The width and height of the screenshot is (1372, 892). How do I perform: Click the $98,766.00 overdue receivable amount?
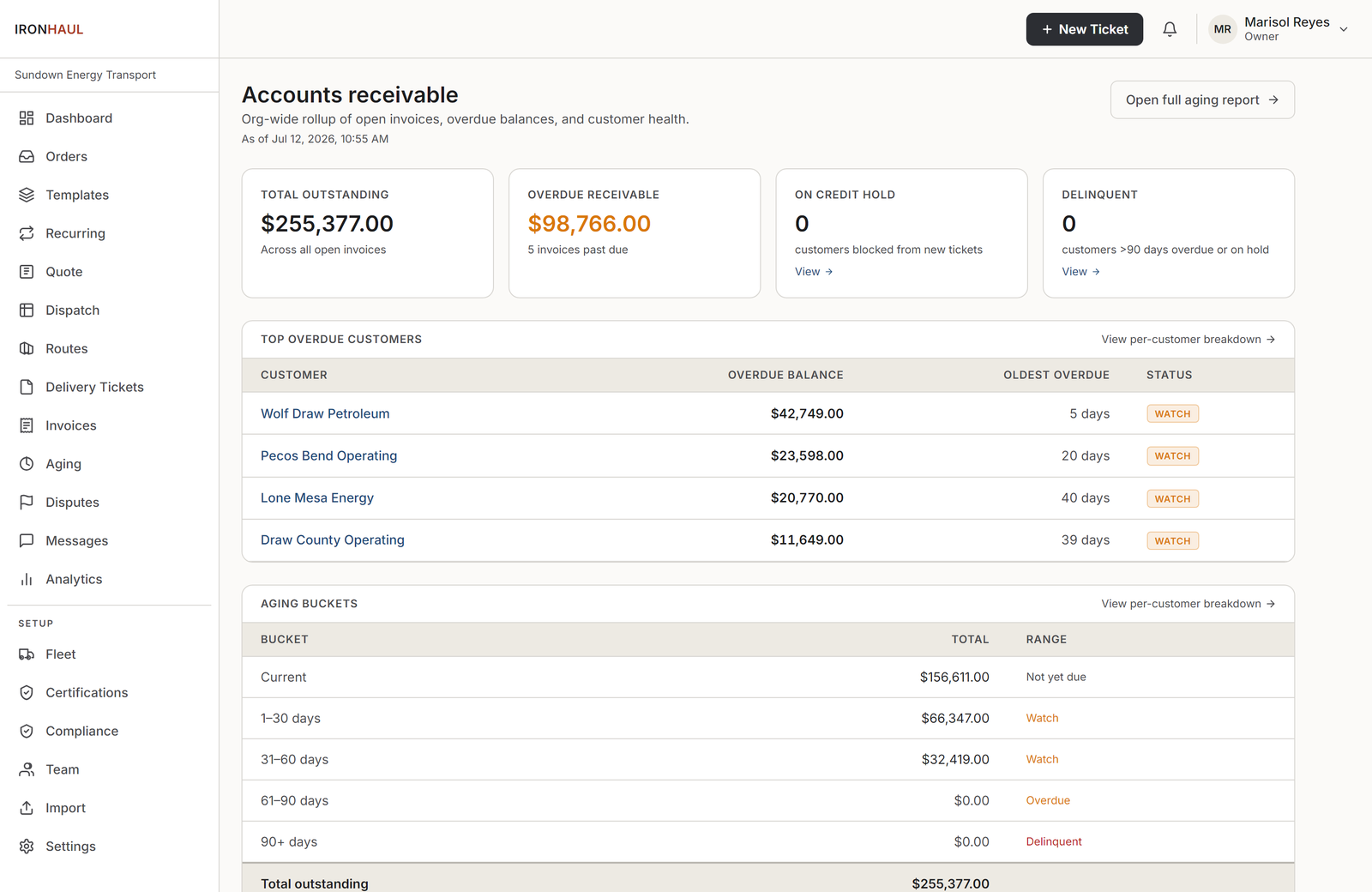589,224
